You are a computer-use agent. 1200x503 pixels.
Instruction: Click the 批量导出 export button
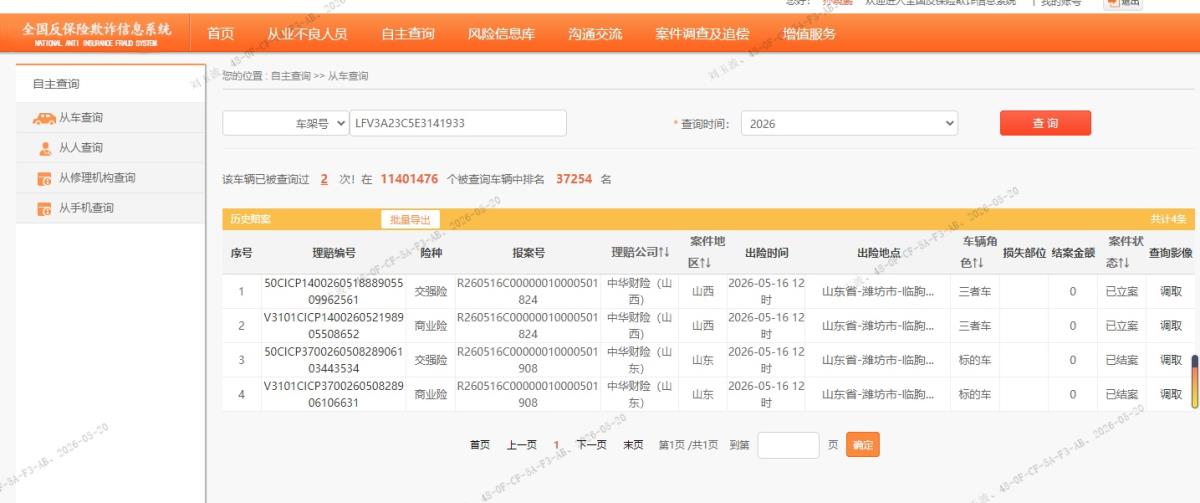pos(410,219)
